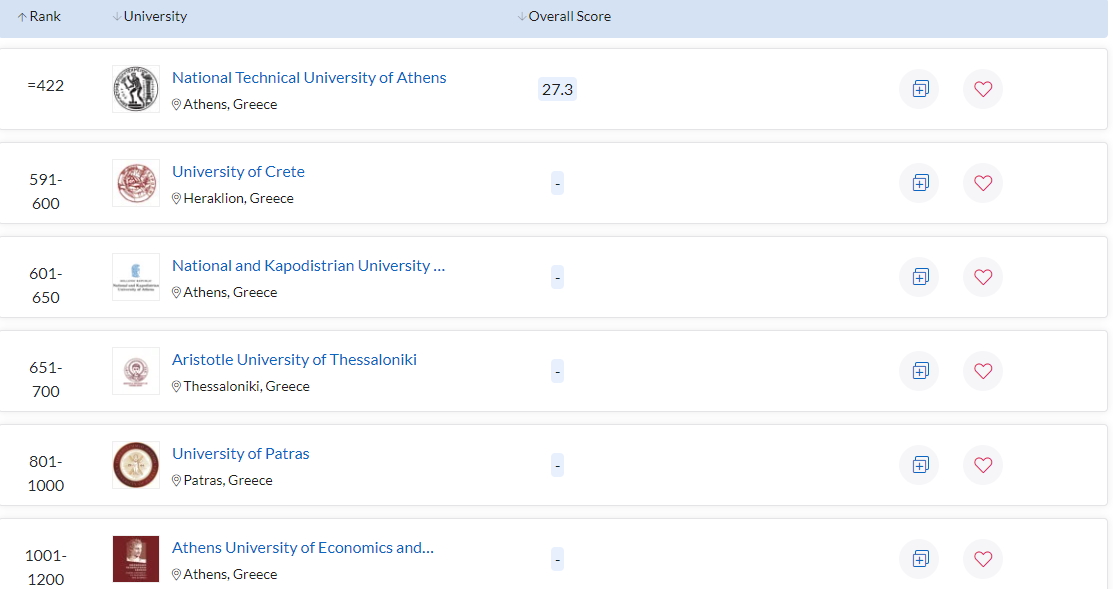Select the 27.3 overall score value
This screenshot has width=1113, height=589.
pyautogui.click(x=557, y=89)
